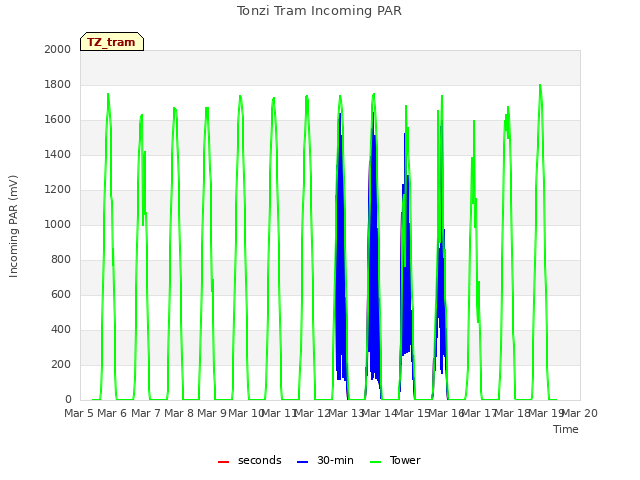
Task: Click the 1200 y-axis tick label
Action: [x=58, y=189]
